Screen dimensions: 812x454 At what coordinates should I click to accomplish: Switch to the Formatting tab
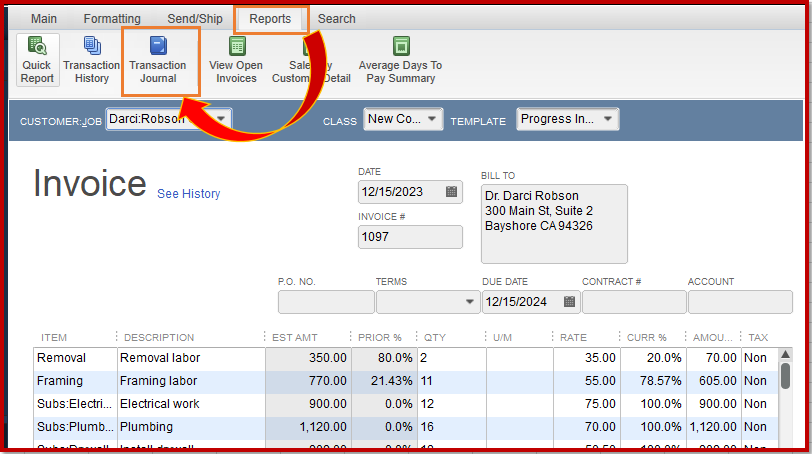(x=112, y=19)
